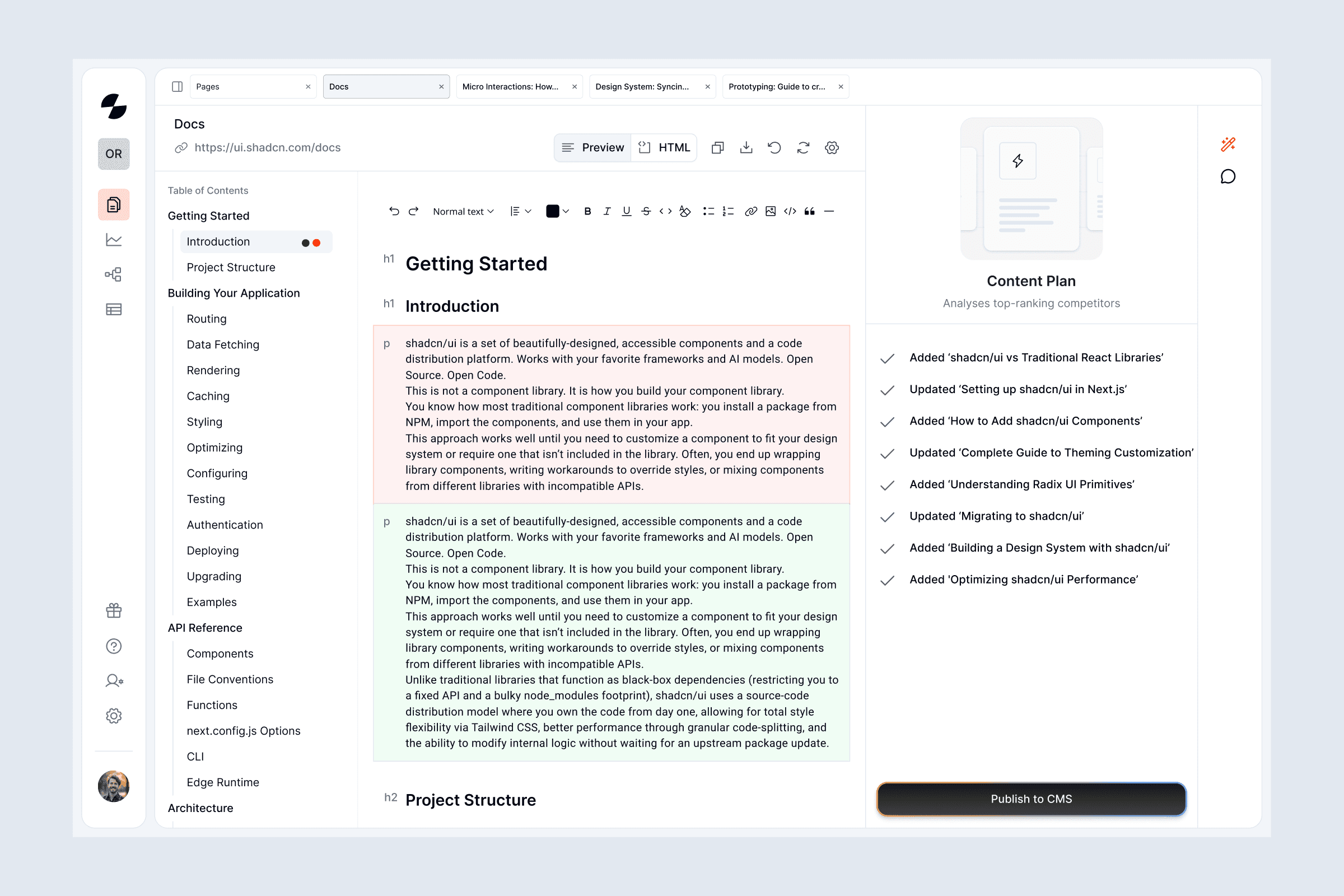Open the text color dropdown arrow
The width and height of the screenshot is (1344, 896).
pos(566,212)
